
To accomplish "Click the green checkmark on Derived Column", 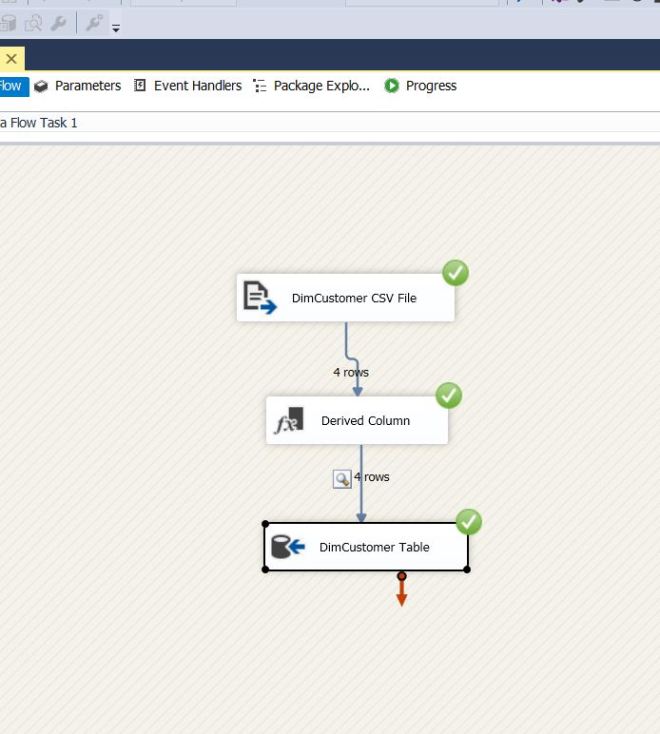I will point(449,396).
